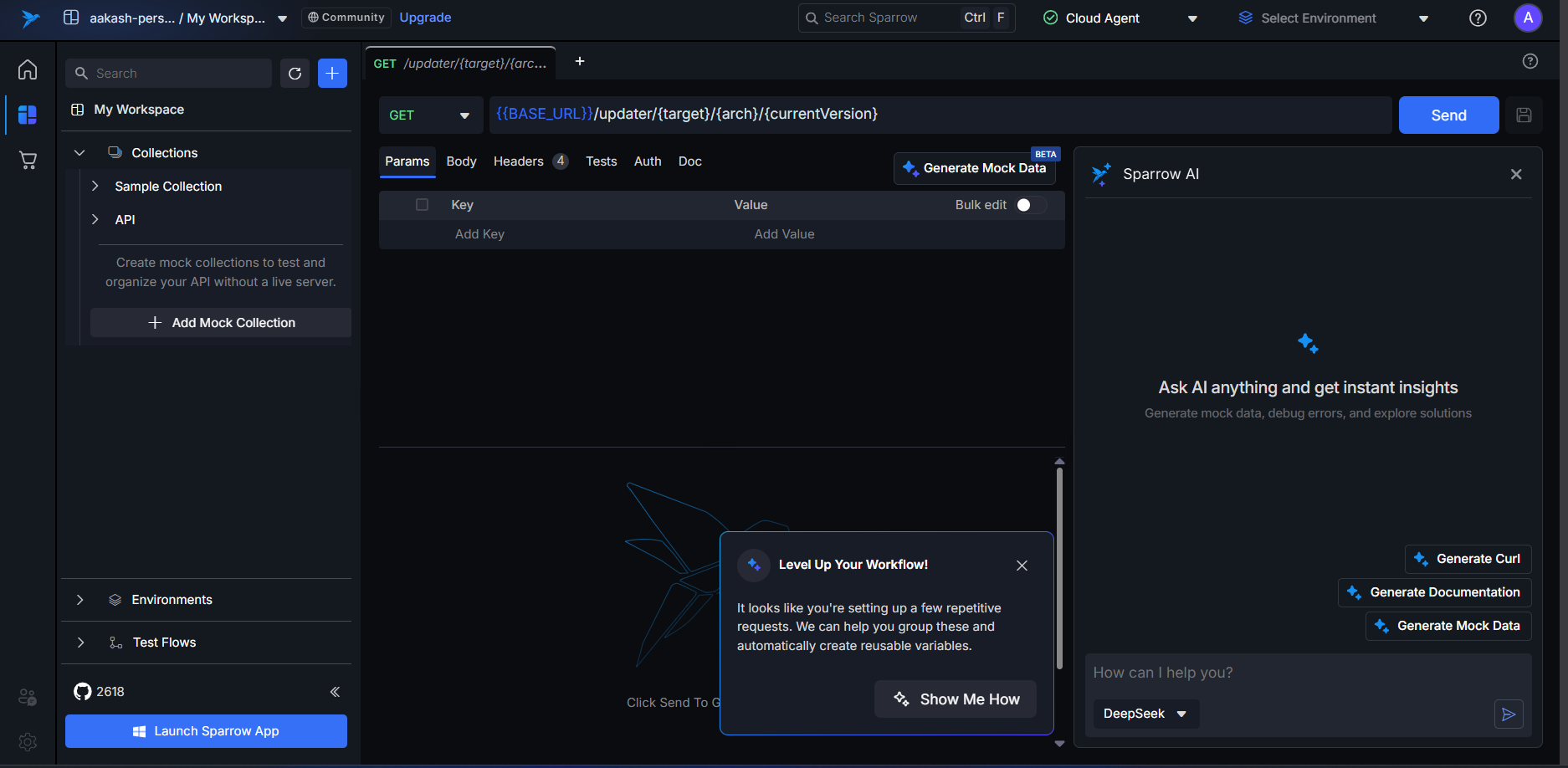Click Generate Mock Data BETA button above params
This screenshot has height=768, width=1568.
click(x=975, y=168)
